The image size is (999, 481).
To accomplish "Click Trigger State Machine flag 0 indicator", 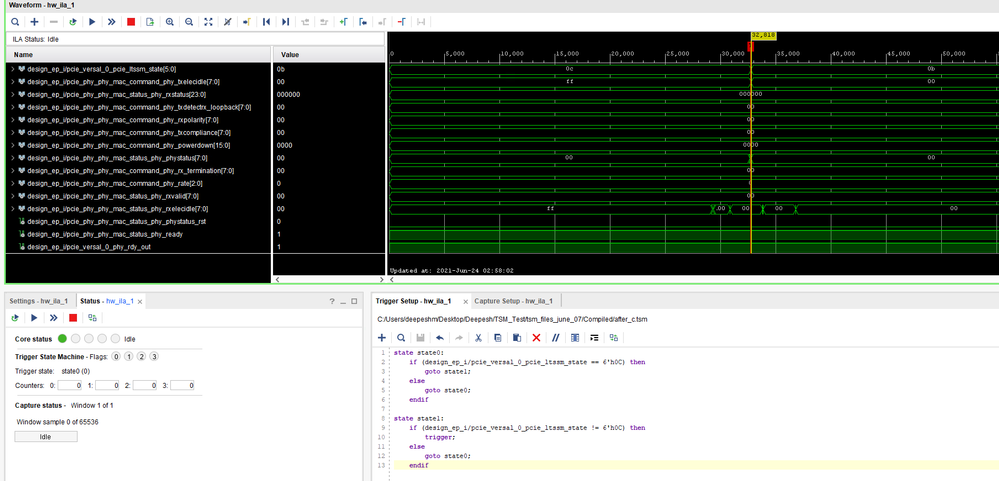I will pyautogui.click(x=116, y=356).
